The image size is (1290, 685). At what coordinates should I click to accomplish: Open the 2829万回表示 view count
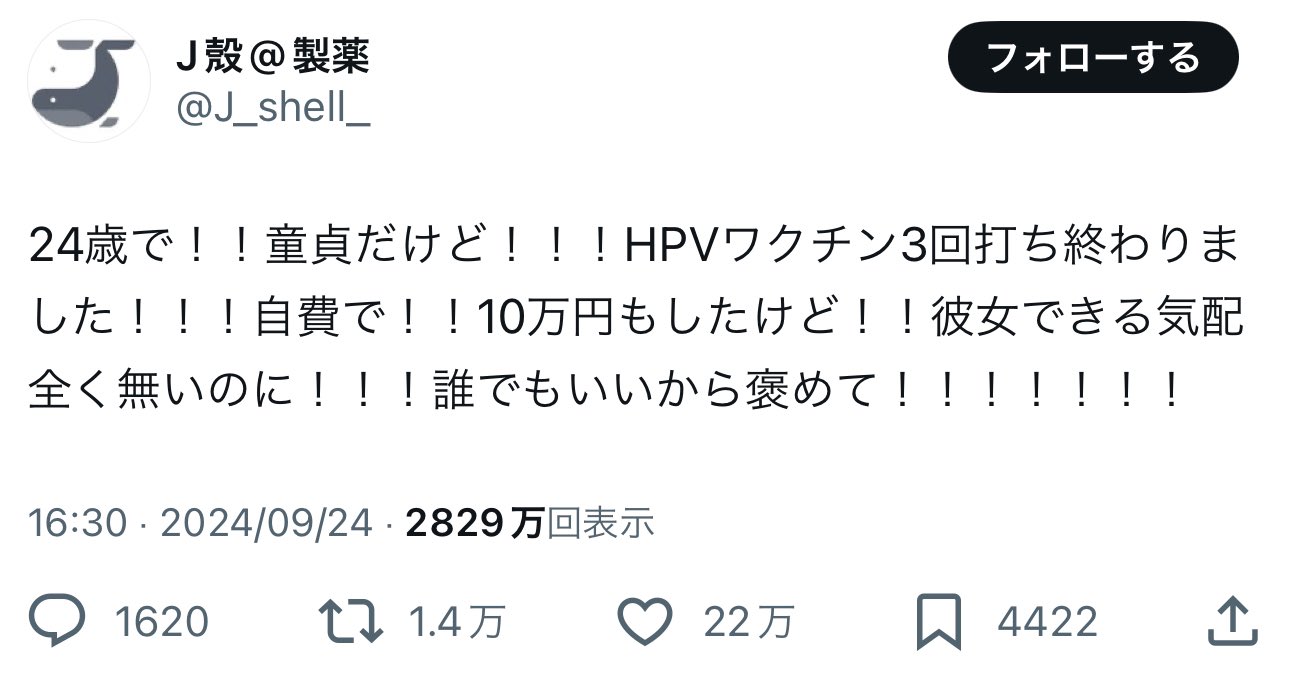[x=530, y=522]
